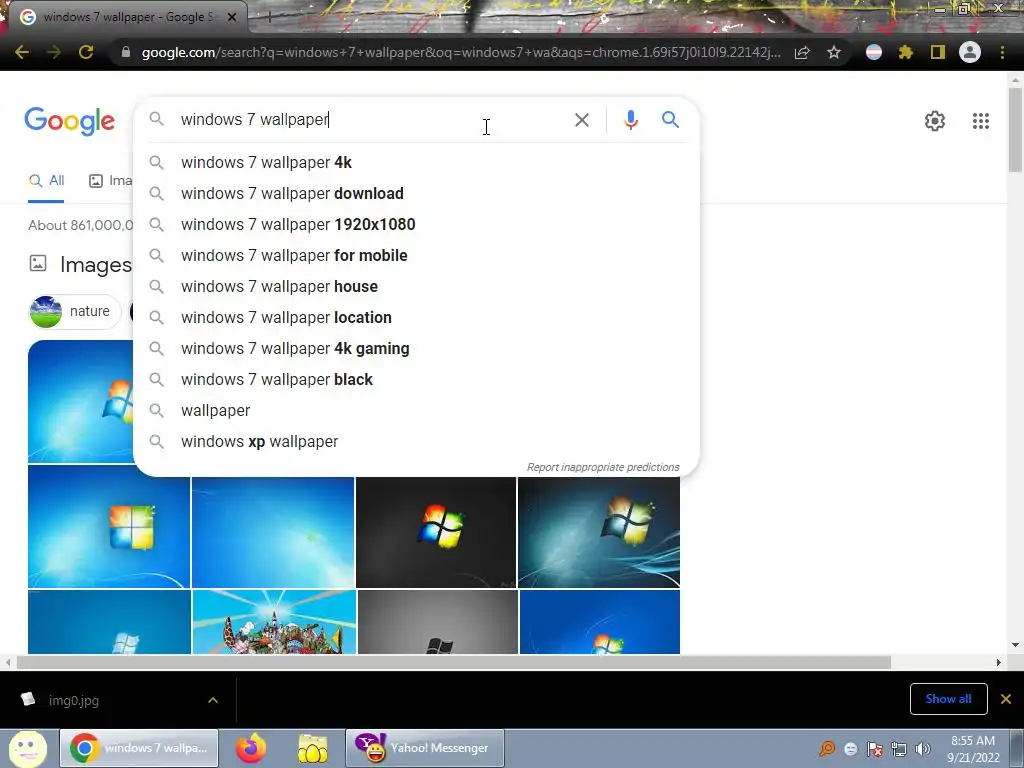Click Show all downloads button
The image size is (1024, 768).
(x=948, y=699)
